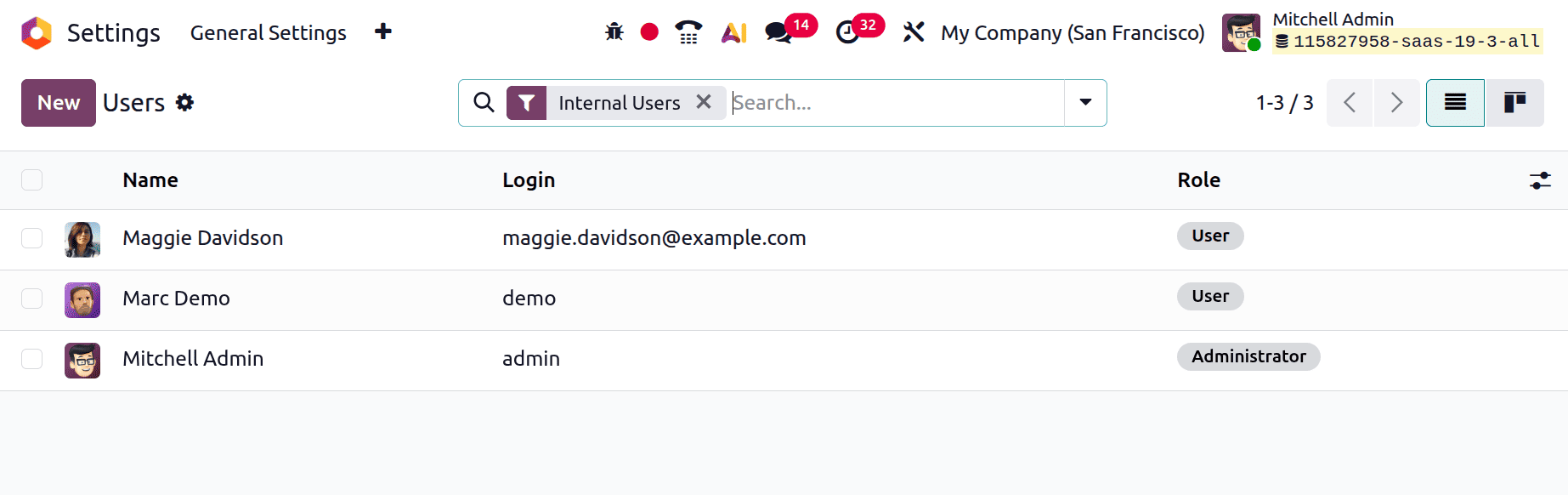Click login maggie.davidson@example.com
This screenshot has width=1568, height=495.
[x=654, y=238]
